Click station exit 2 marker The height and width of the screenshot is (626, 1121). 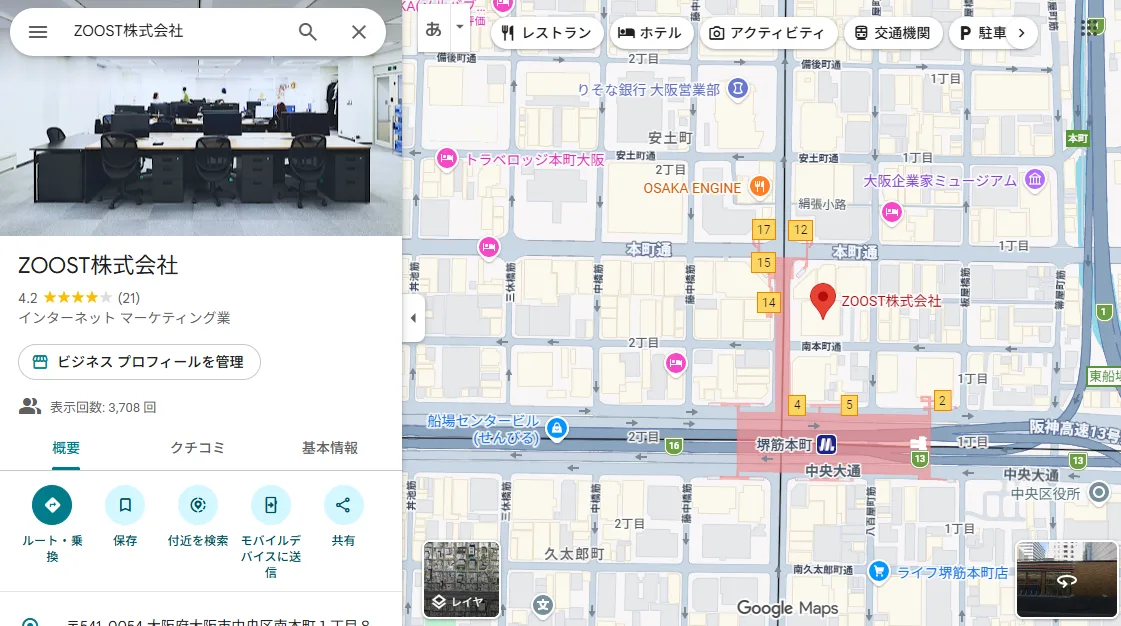point(942,401)
